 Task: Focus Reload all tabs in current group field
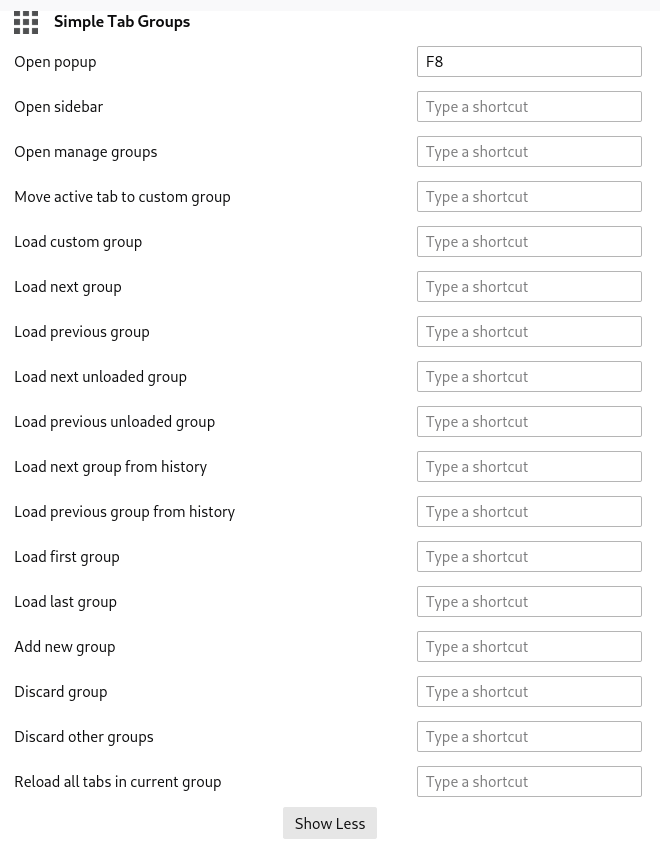[x=529, y=781]
